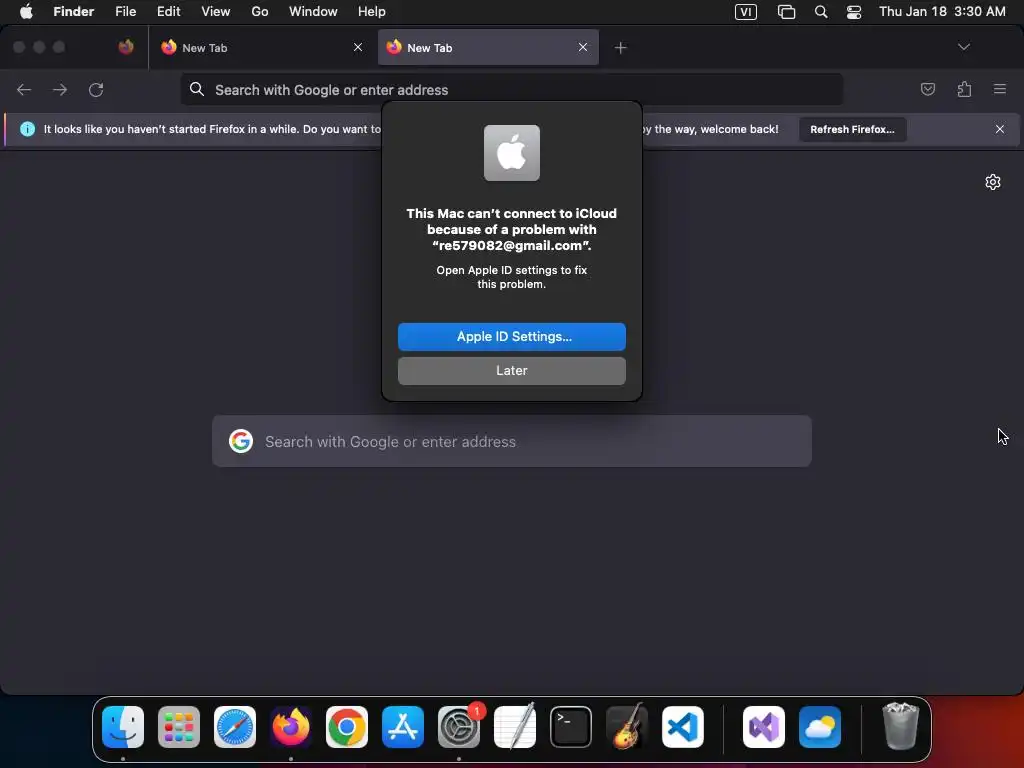Open Finder from the Dock
Screen dimensions: 1024x768
[x=123, y=727]
